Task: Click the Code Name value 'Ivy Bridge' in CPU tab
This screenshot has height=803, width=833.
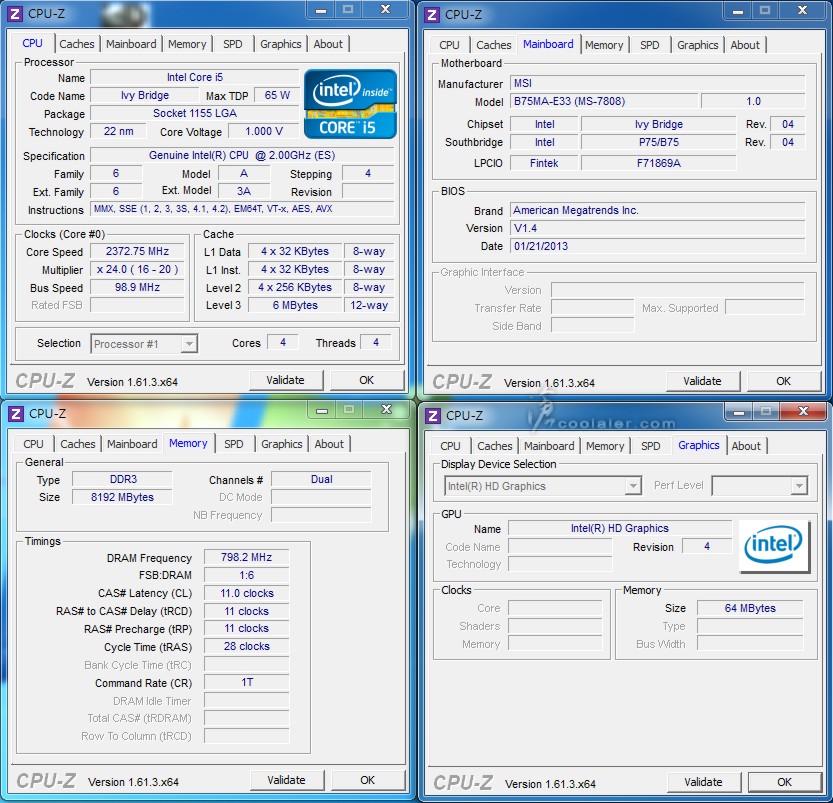Action: [x=144, y=95]
